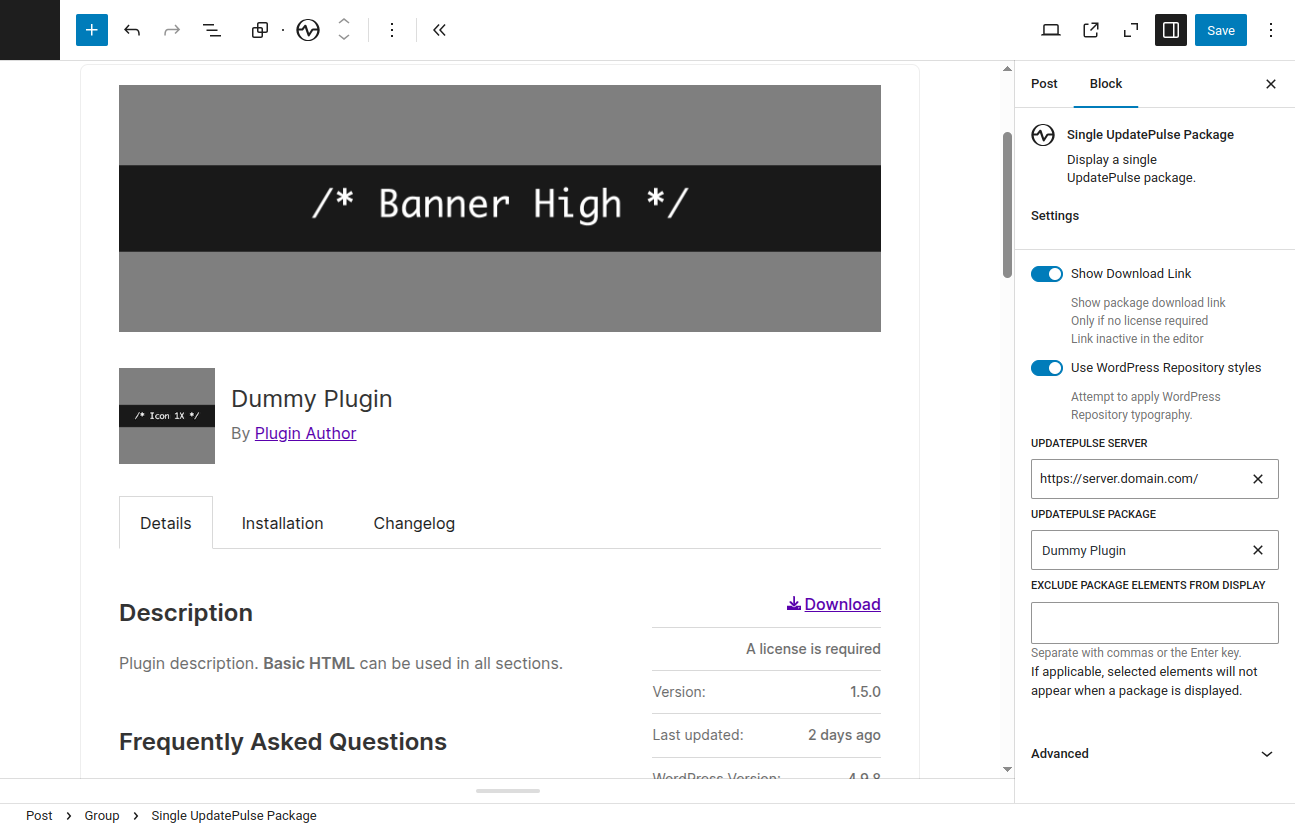Viewport: 1295px width, 828px height.
Task: Clear the Dummy Plugin package selection
Action: (x=1258, y=550)
